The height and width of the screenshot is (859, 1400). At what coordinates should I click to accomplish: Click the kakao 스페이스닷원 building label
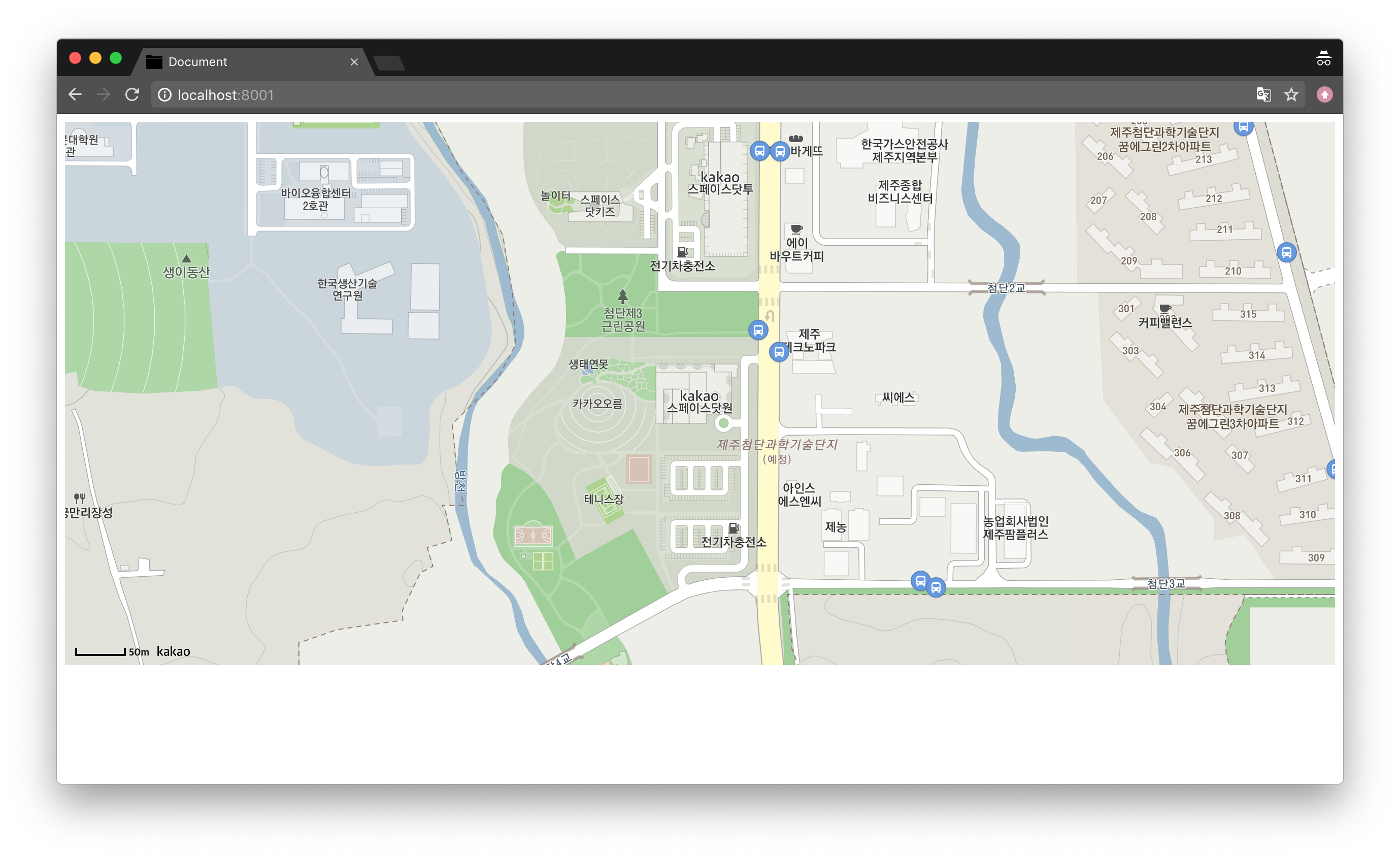pyautogui.click(x=699, y=402)
